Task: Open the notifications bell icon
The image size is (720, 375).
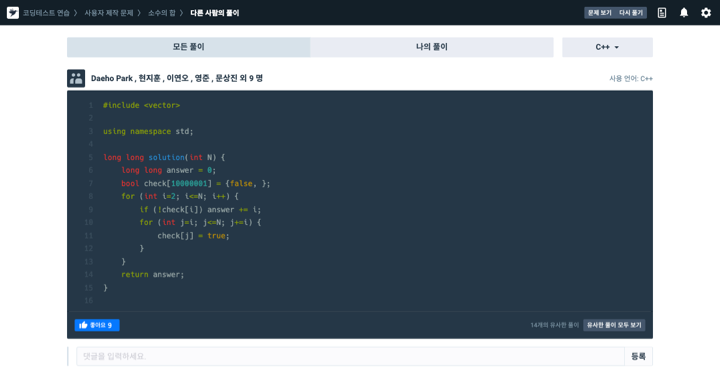Action: (x=684, y=13)
